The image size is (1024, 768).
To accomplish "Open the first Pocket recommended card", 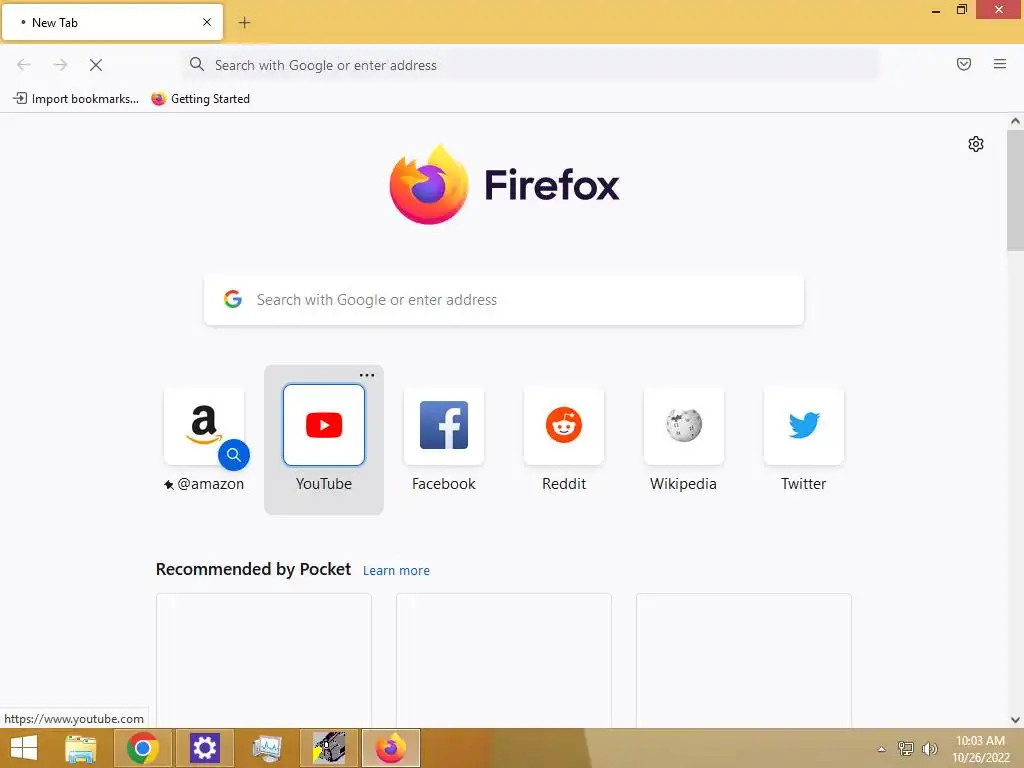I will [x=264, y=660].
